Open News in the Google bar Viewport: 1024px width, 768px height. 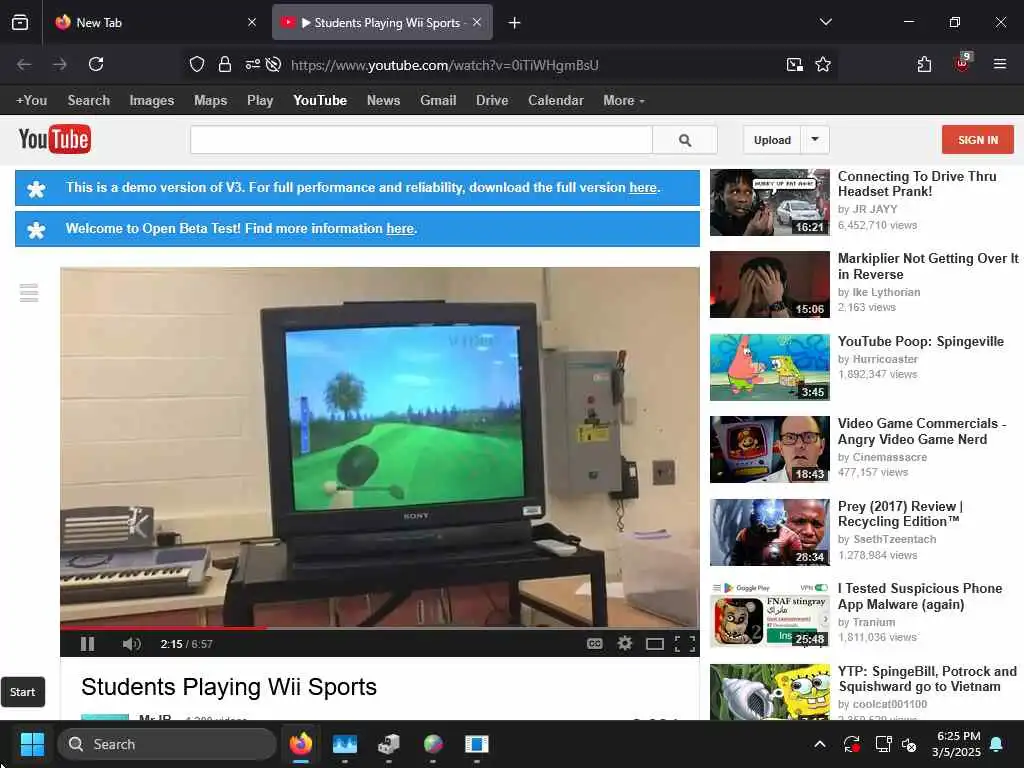tap(383, 101)
